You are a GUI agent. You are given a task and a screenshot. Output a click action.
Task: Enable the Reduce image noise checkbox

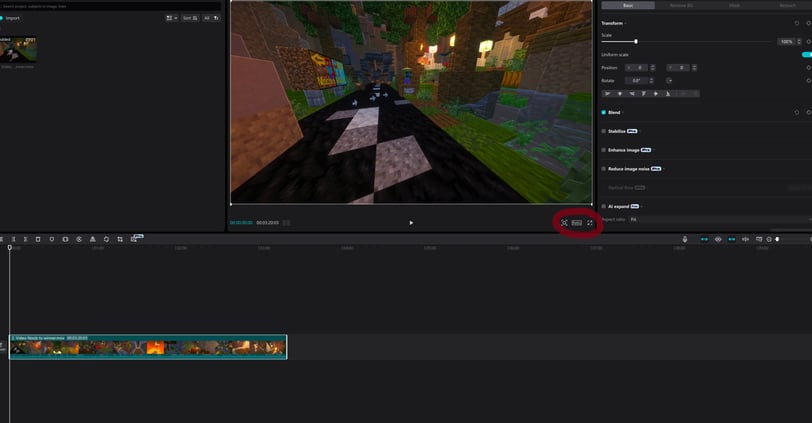(x=603, y=169)
